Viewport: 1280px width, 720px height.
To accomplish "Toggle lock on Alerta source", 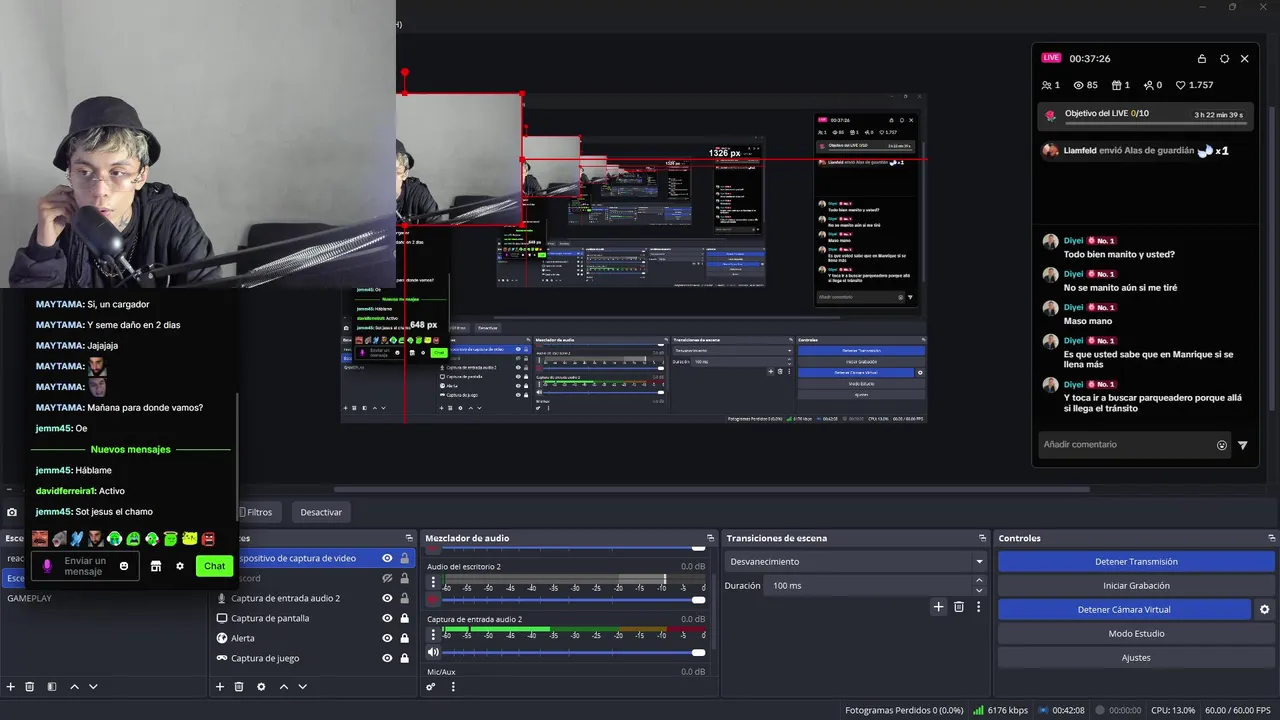I will [x=404, y=638].
